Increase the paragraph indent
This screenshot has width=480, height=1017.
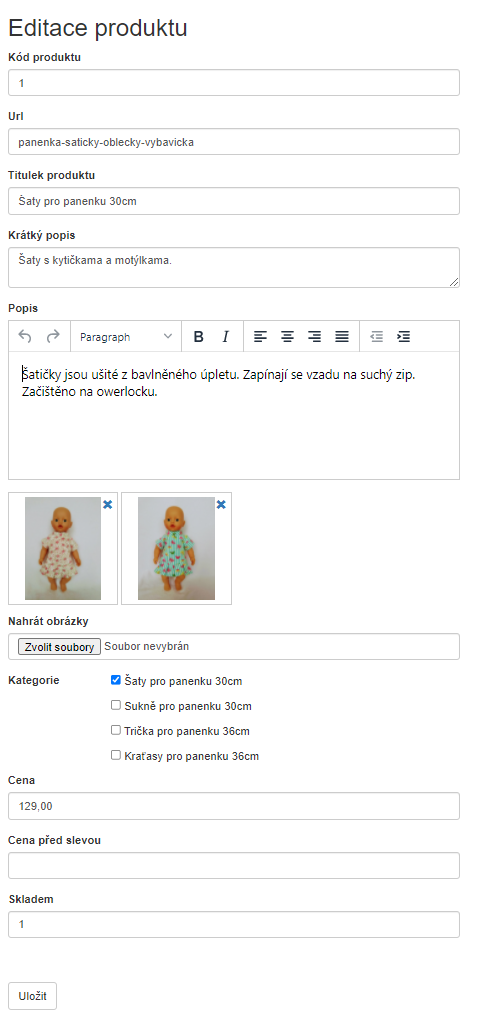tap(403, 337)
